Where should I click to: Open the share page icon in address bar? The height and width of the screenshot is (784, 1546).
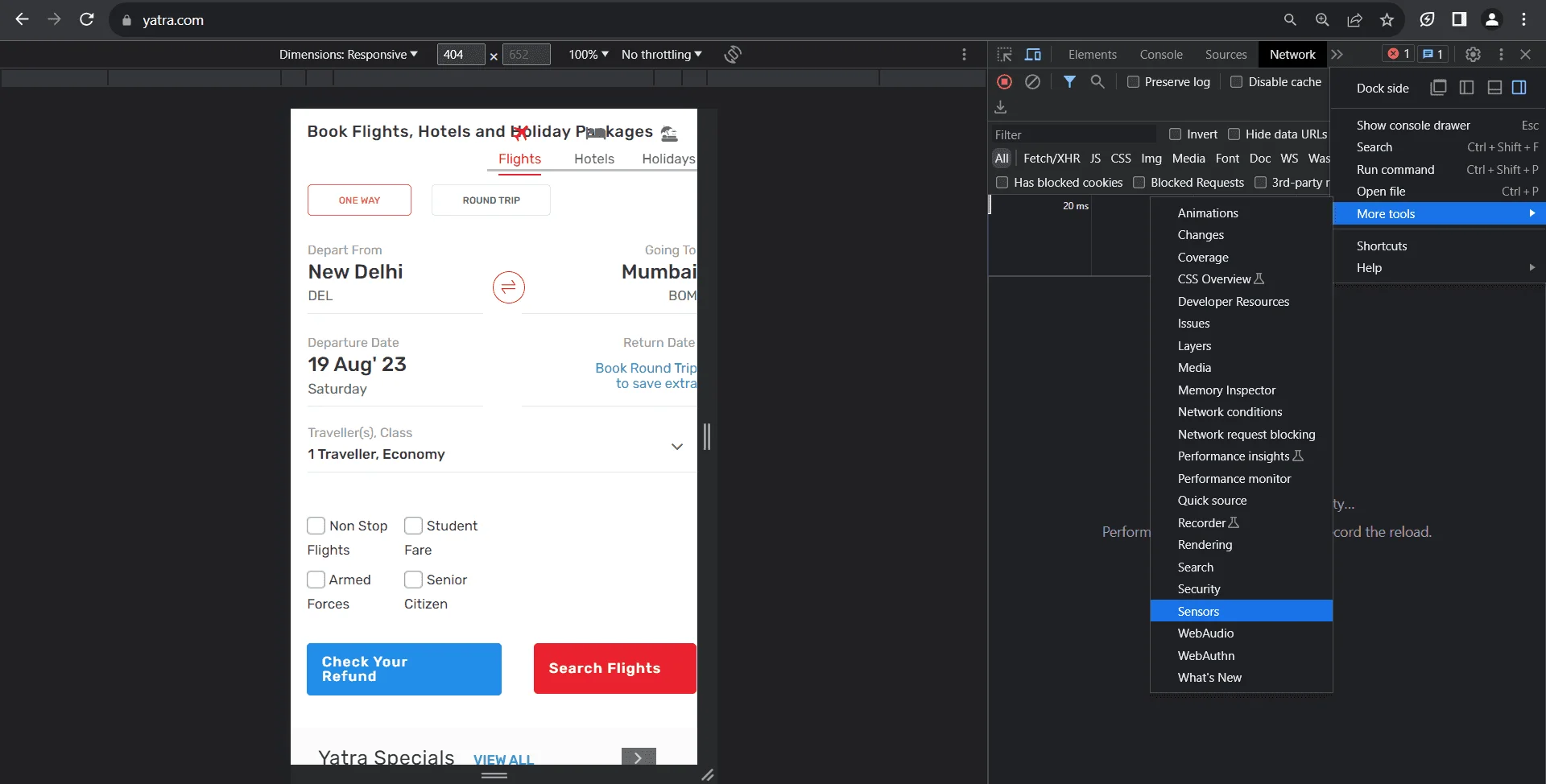[x=1354, y=20]
